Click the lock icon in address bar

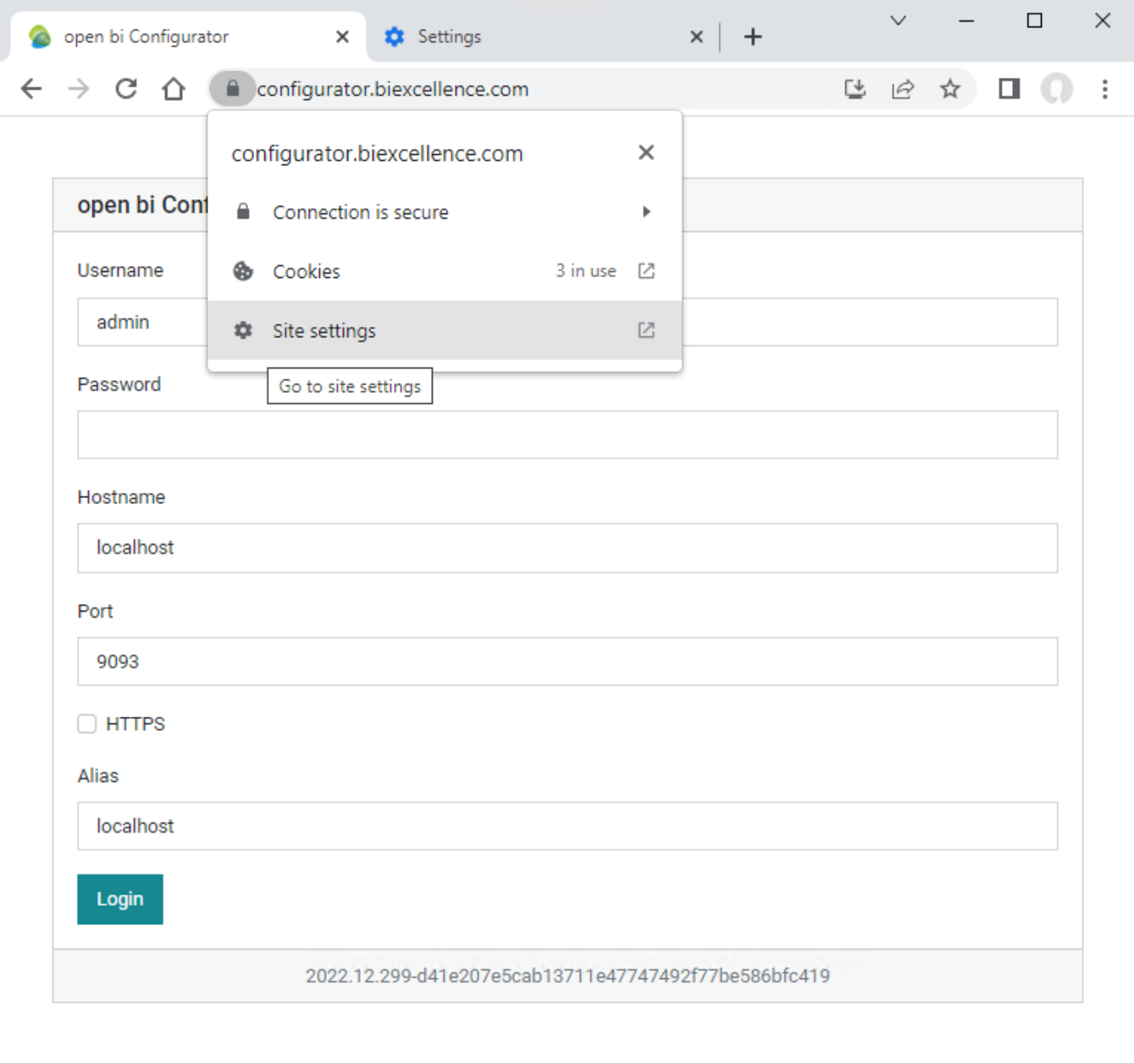tap(232, 88)
